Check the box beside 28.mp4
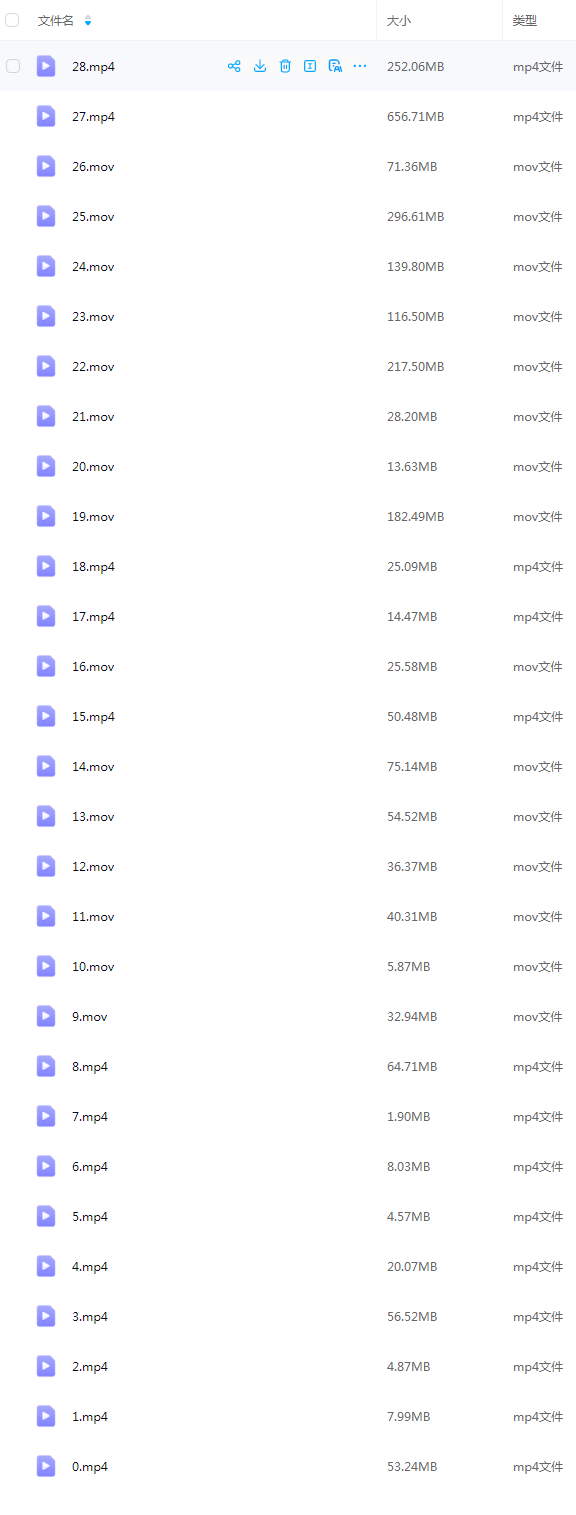The height and width of the screenshot is (1515, 576). pyautogui.click(x=13, y=66)
